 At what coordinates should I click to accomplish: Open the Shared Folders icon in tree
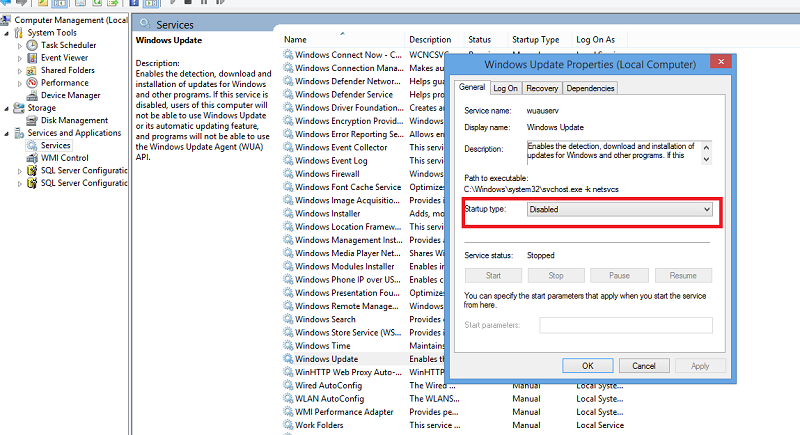coord(32,70)
